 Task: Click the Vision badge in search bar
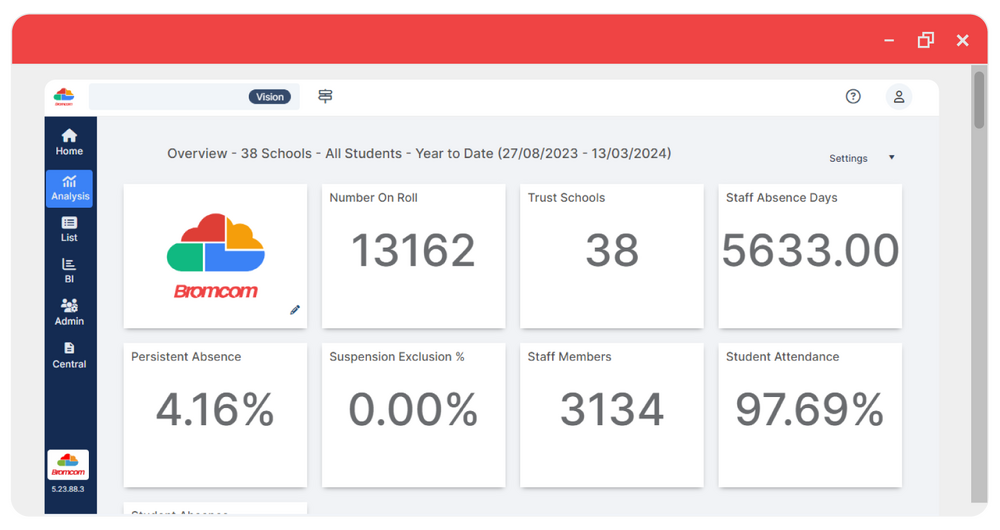[x=270, y=97]
